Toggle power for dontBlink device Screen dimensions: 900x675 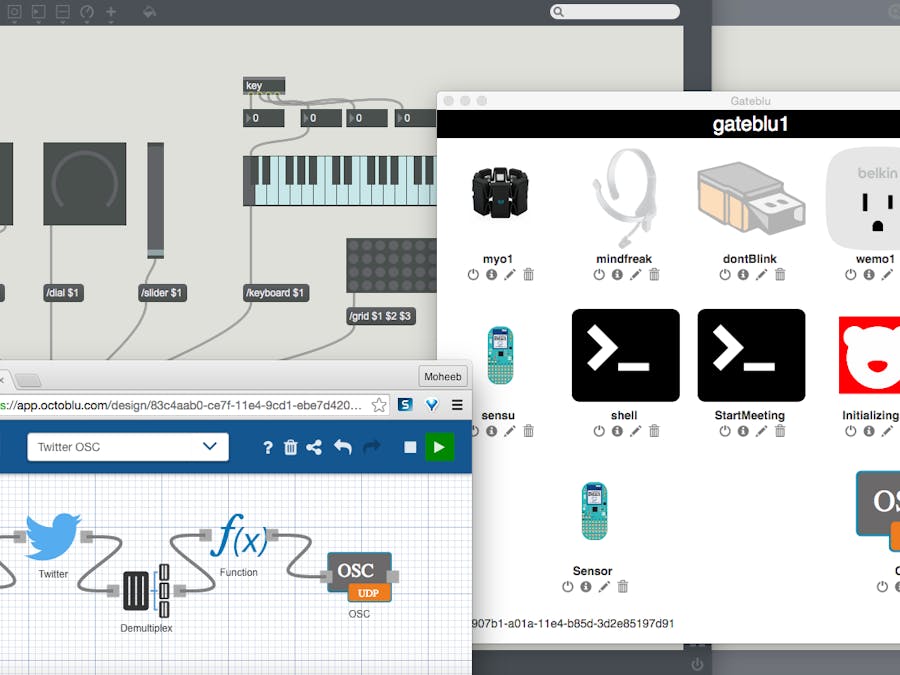tap(725, 275)
